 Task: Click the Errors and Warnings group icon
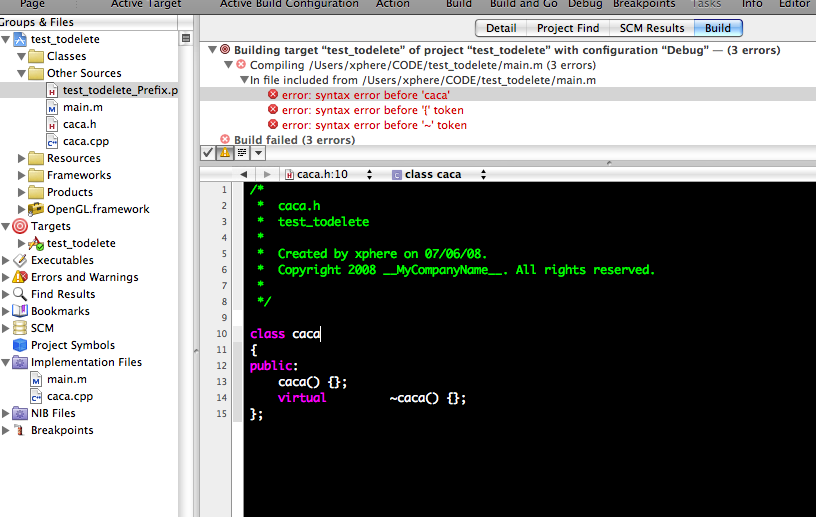20,277
